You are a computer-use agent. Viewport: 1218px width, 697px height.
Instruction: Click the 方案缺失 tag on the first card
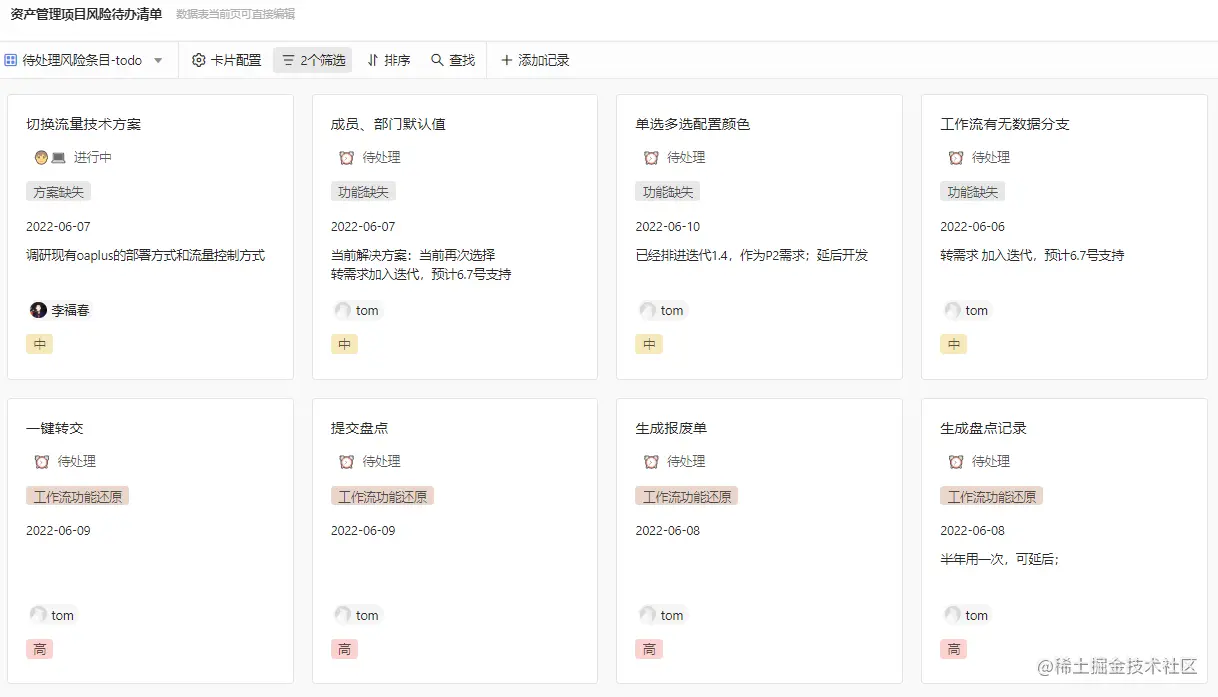(x=58, y=191)
